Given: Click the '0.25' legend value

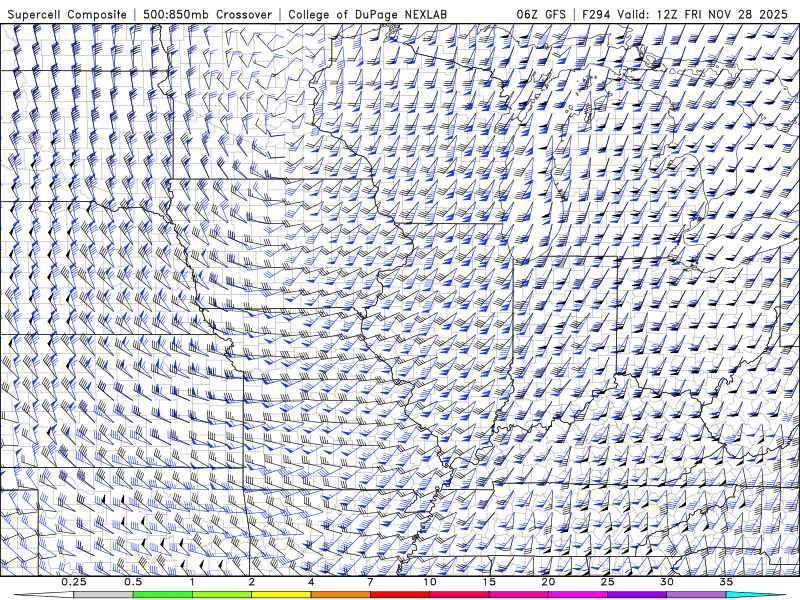Looking at the screenshot, I should 74,582.
